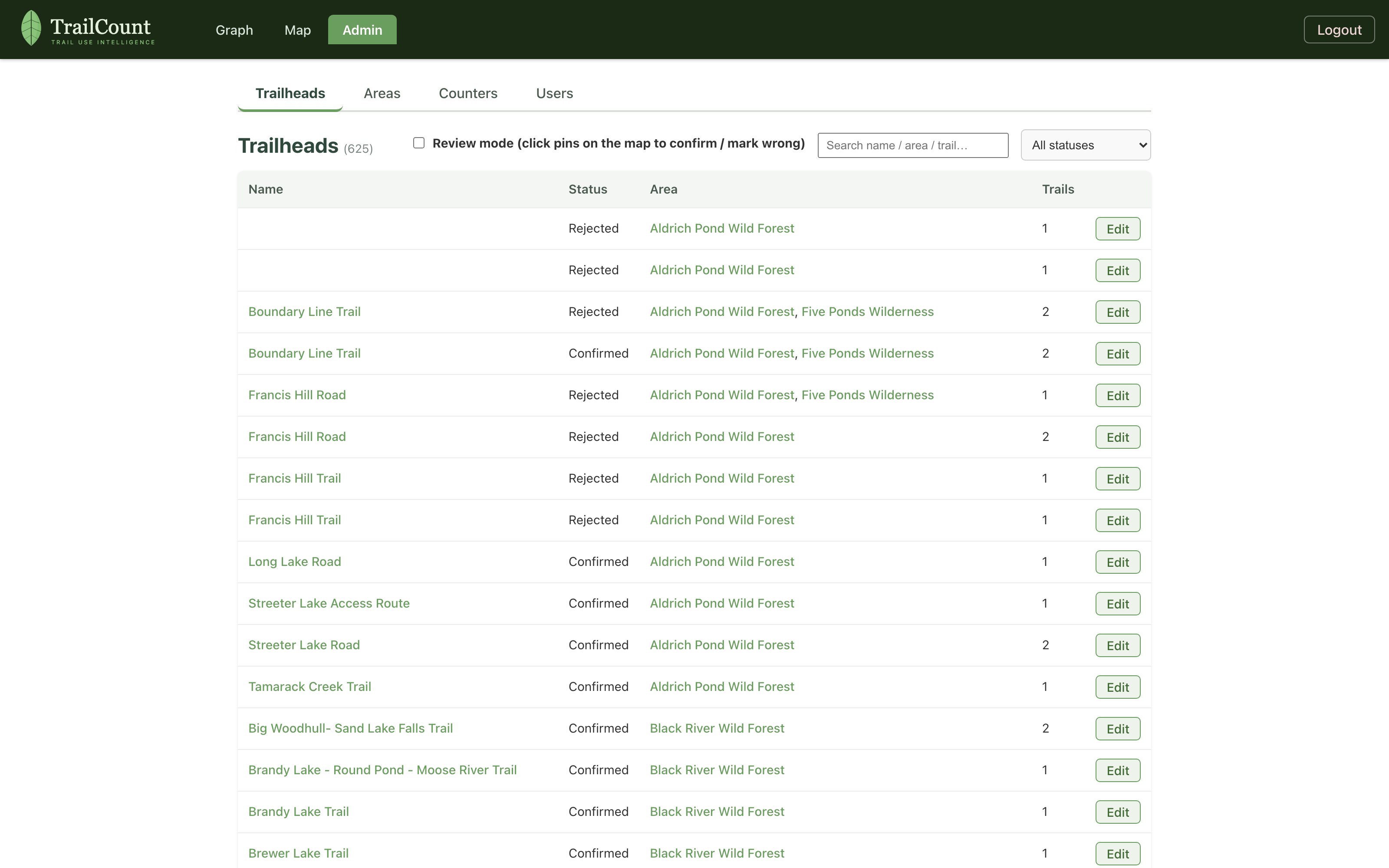Open Streeter Lake Access Route link
The width and height of the screenshot is (1389, 868).
point(329,603)
